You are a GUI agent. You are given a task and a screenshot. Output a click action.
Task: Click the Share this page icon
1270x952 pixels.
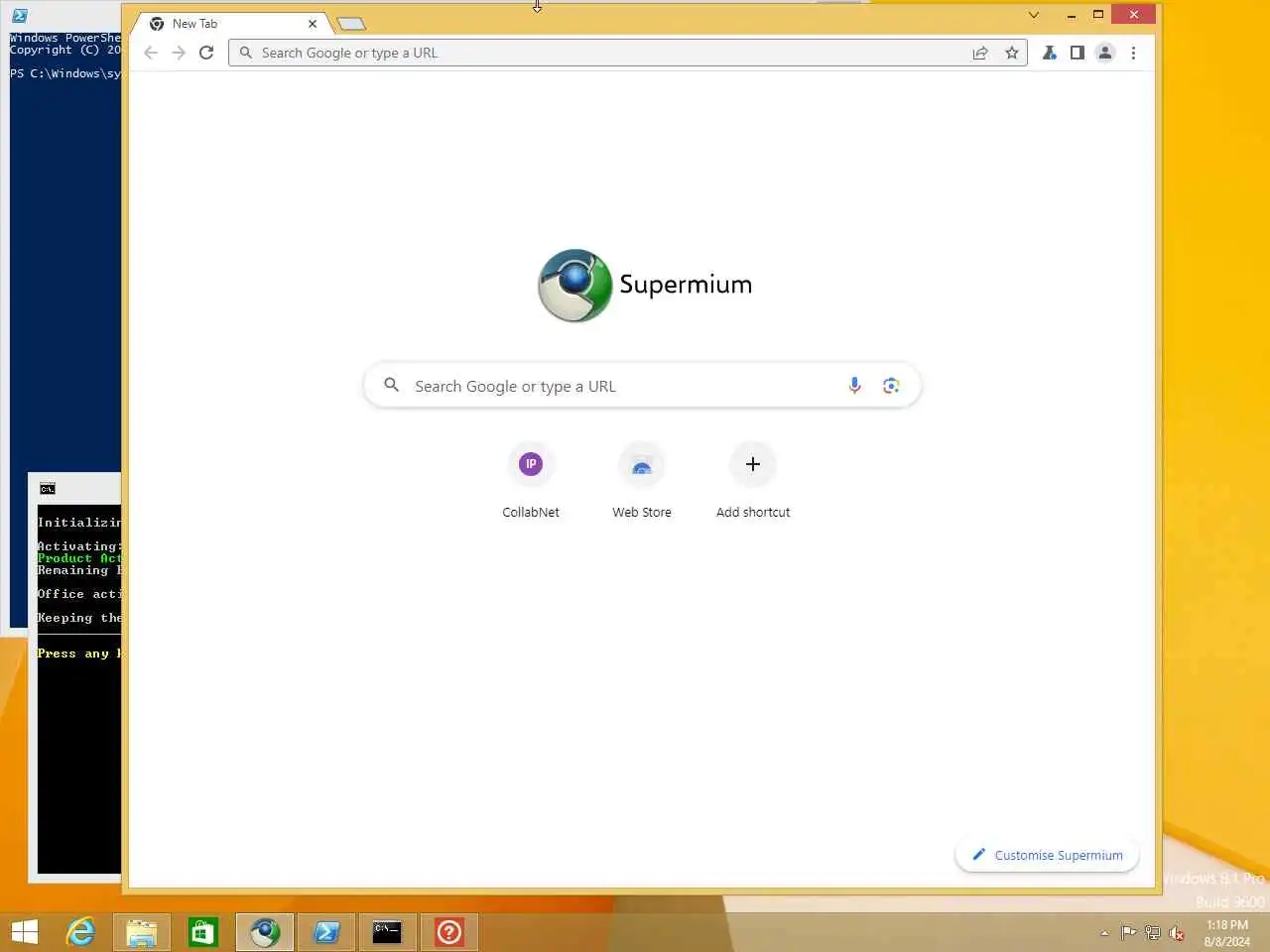pyautogui.click(x=980, y=53)
